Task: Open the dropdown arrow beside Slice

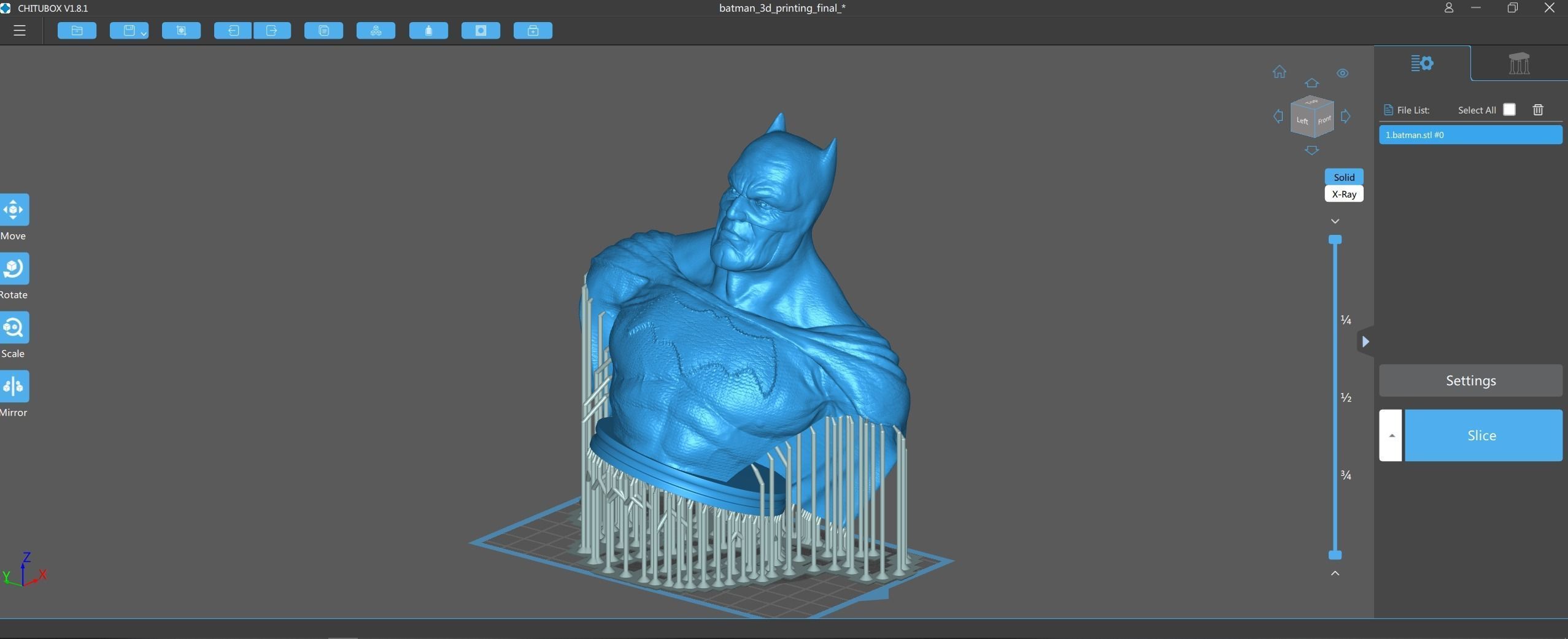Action: (x=1391, y=435)
